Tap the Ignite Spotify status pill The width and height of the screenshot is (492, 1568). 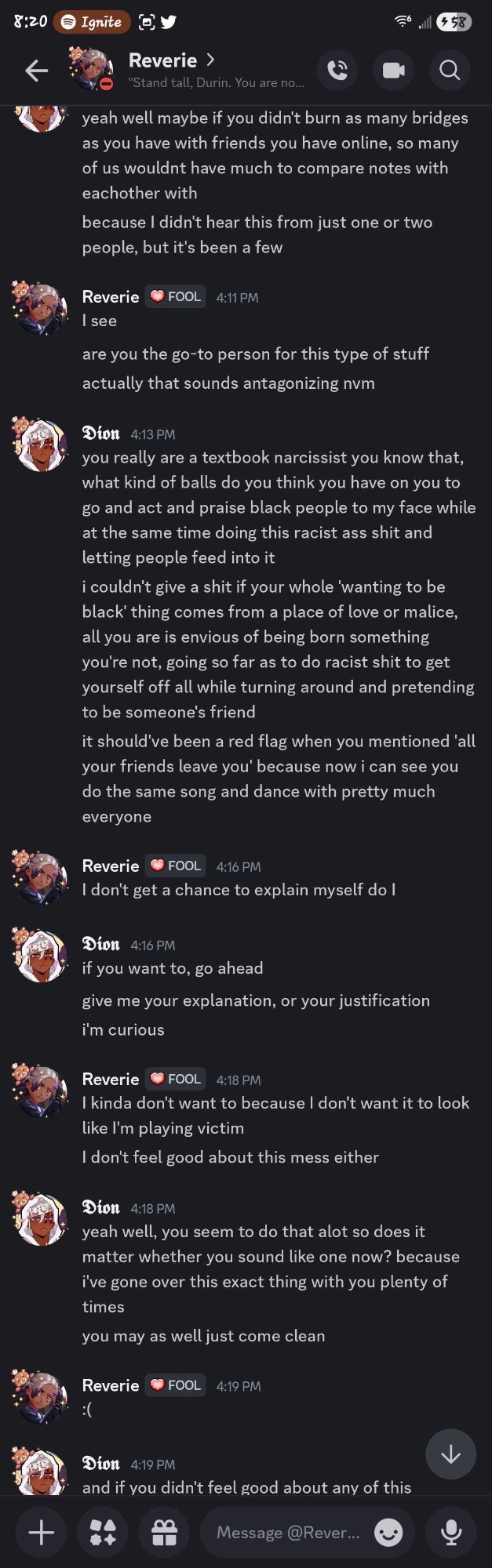[92, 22]
